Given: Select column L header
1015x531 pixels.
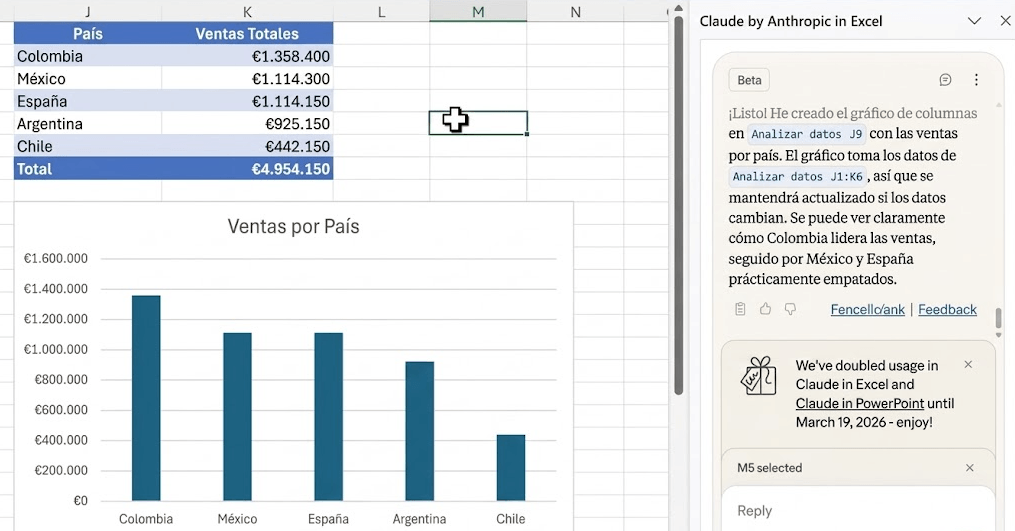Looking at the screenshot, I should [381, 12].
